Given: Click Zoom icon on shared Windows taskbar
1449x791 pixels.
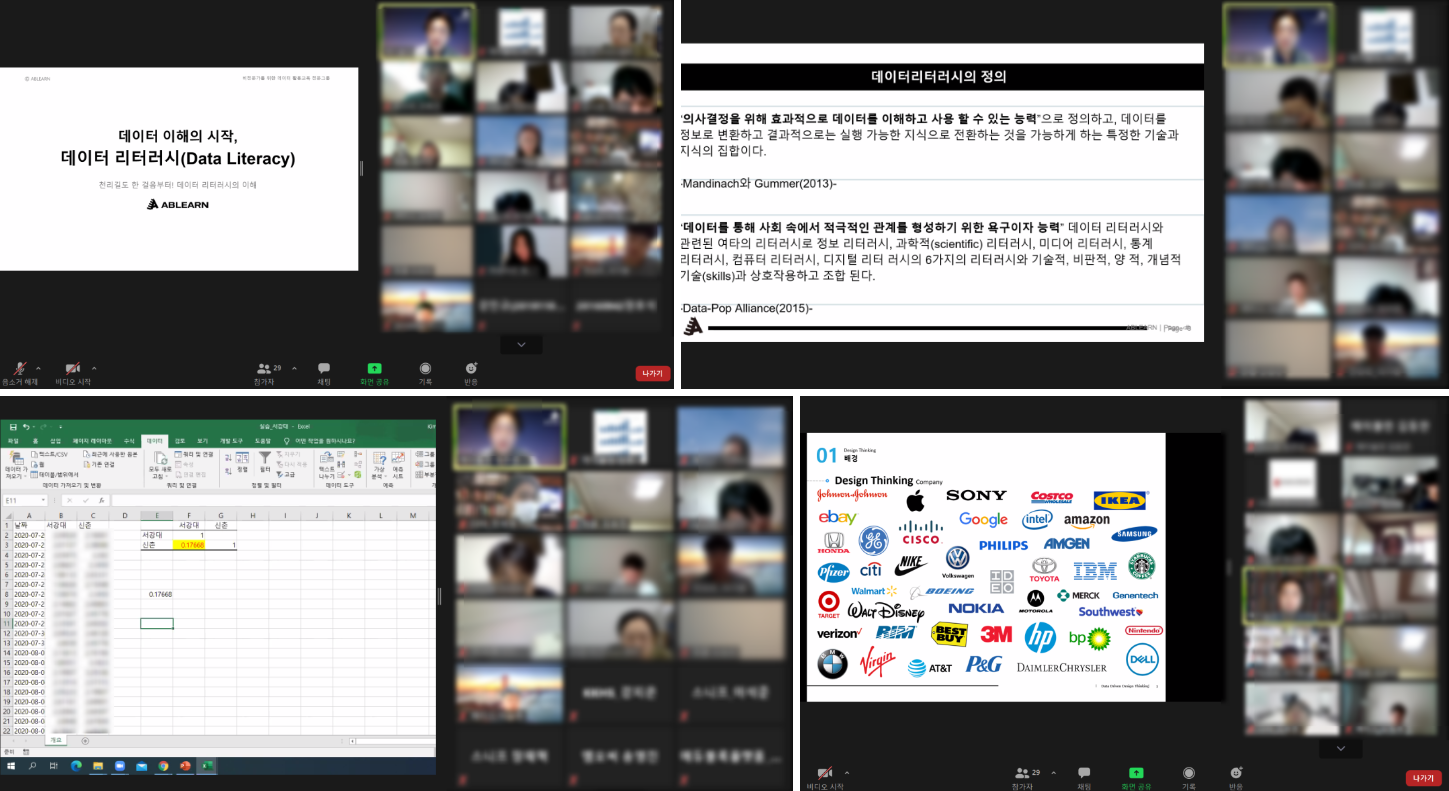Looking at the screenshot, I should (x=120, y=766).
